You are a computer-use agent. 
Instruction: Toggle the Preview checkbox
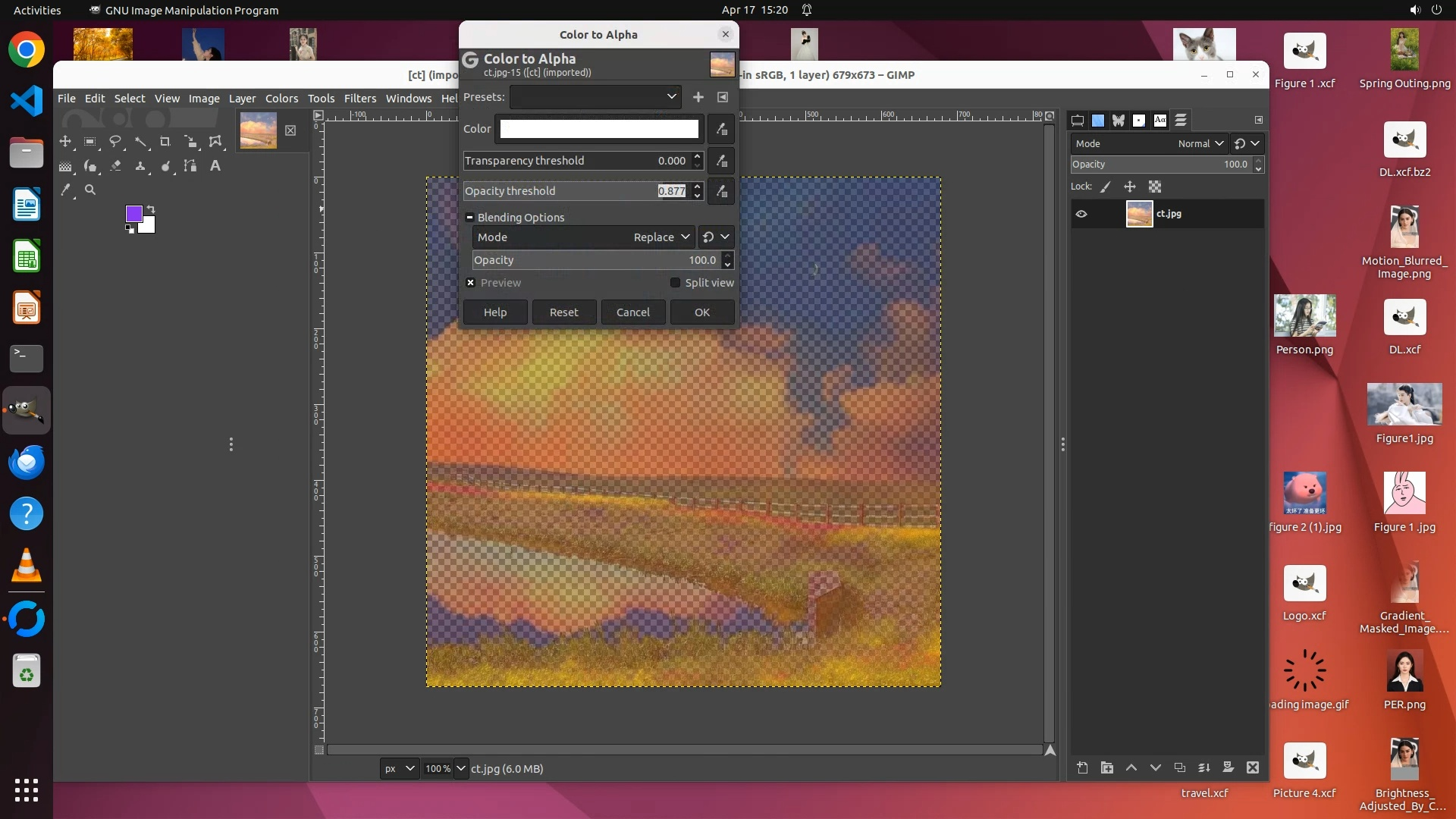[x=471, y=283]
